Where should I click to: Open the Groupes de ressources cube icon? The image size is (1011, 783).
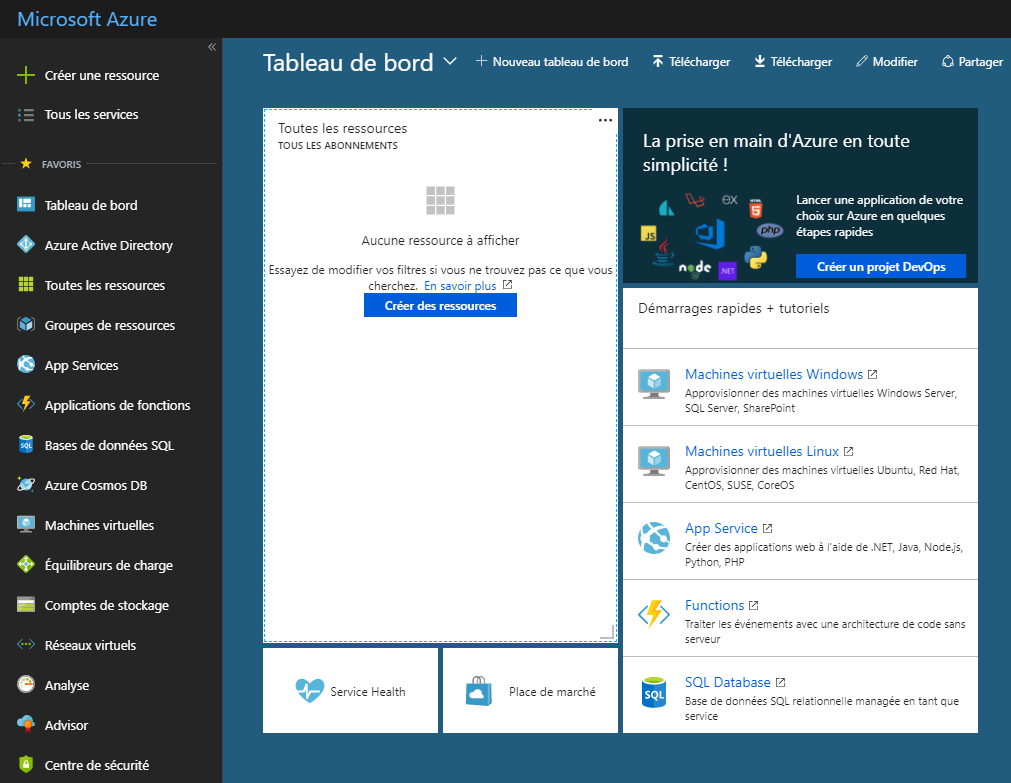click(26, 324)
